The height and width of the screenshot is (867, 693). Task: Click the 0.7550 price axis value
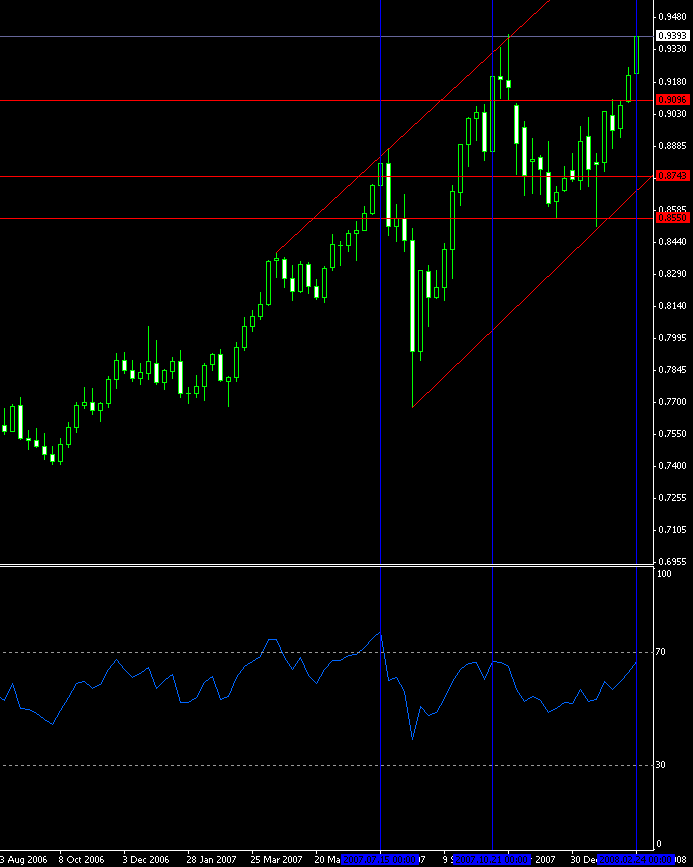click(x=672, y=434)
